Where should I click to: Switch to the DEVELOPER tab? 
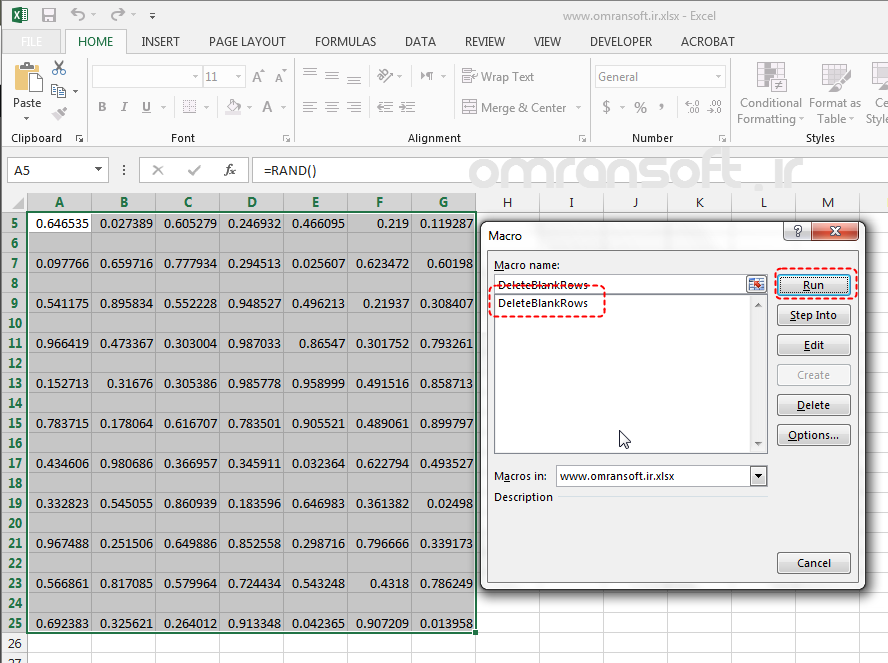(x=621, y=42)
